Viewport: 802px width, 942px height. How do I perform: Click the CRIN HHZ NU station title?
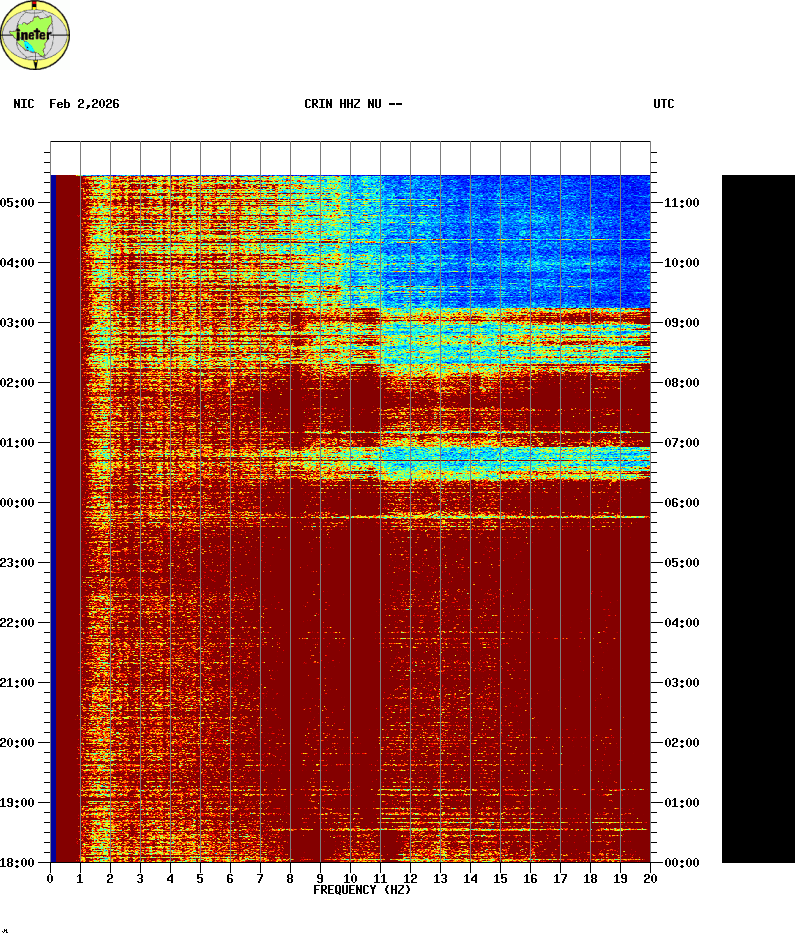pyautogui.click(x=353, y=104)
